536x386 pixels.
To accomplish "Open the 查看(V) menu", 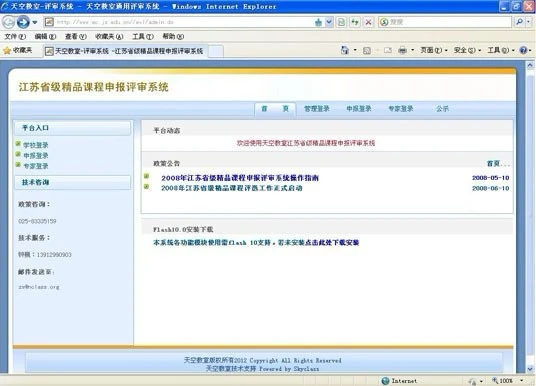I will pos(76,36).
